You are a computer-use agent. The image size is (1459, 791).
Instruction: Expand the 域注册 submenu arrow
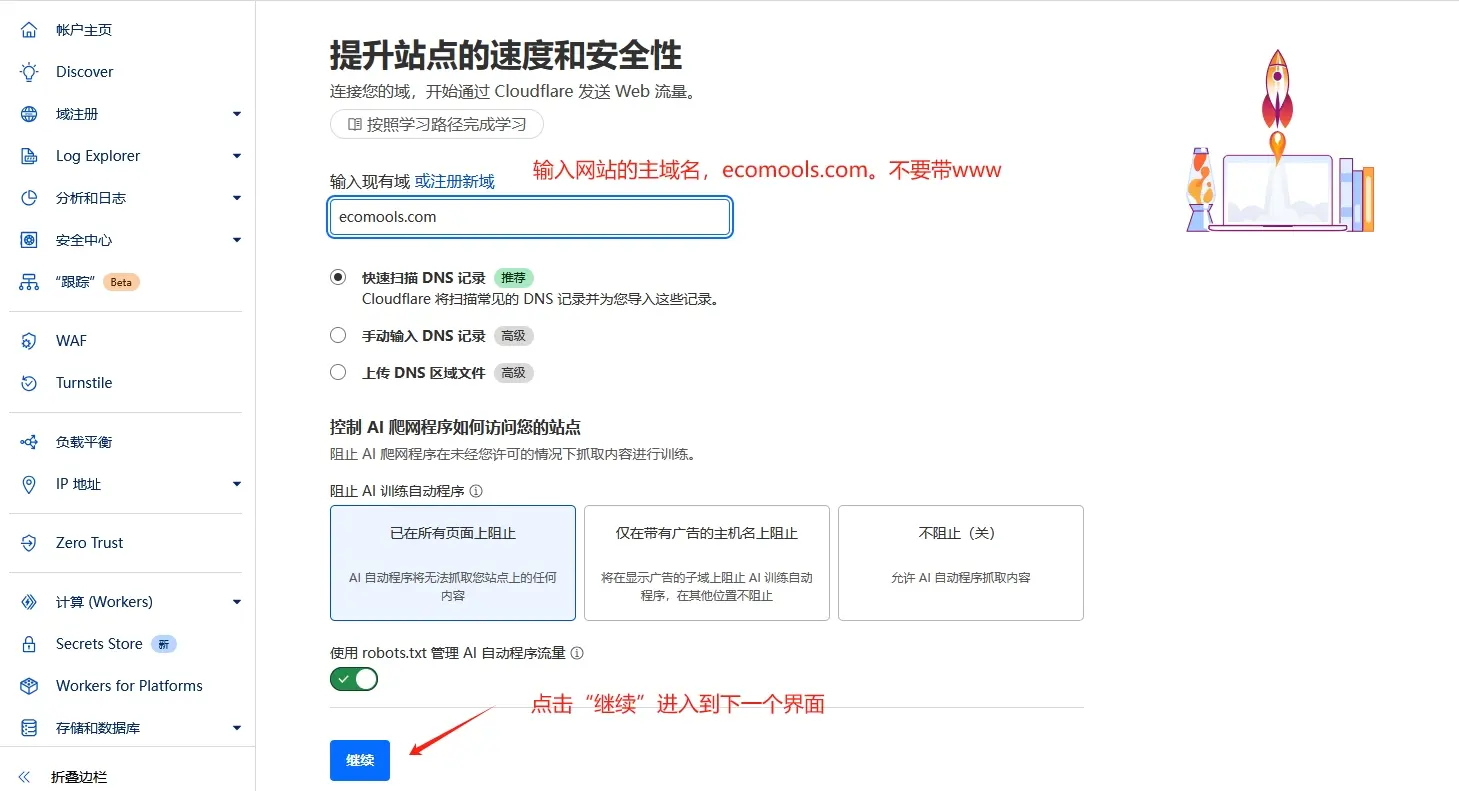tap(237, 114)
